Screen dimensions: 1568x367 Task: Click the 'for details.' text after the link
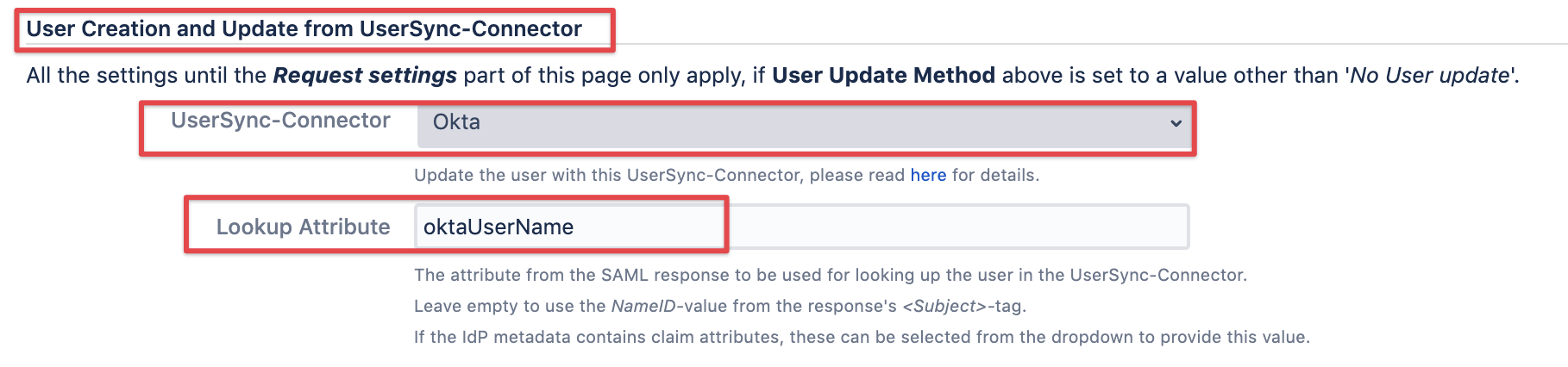click(995, 175)
